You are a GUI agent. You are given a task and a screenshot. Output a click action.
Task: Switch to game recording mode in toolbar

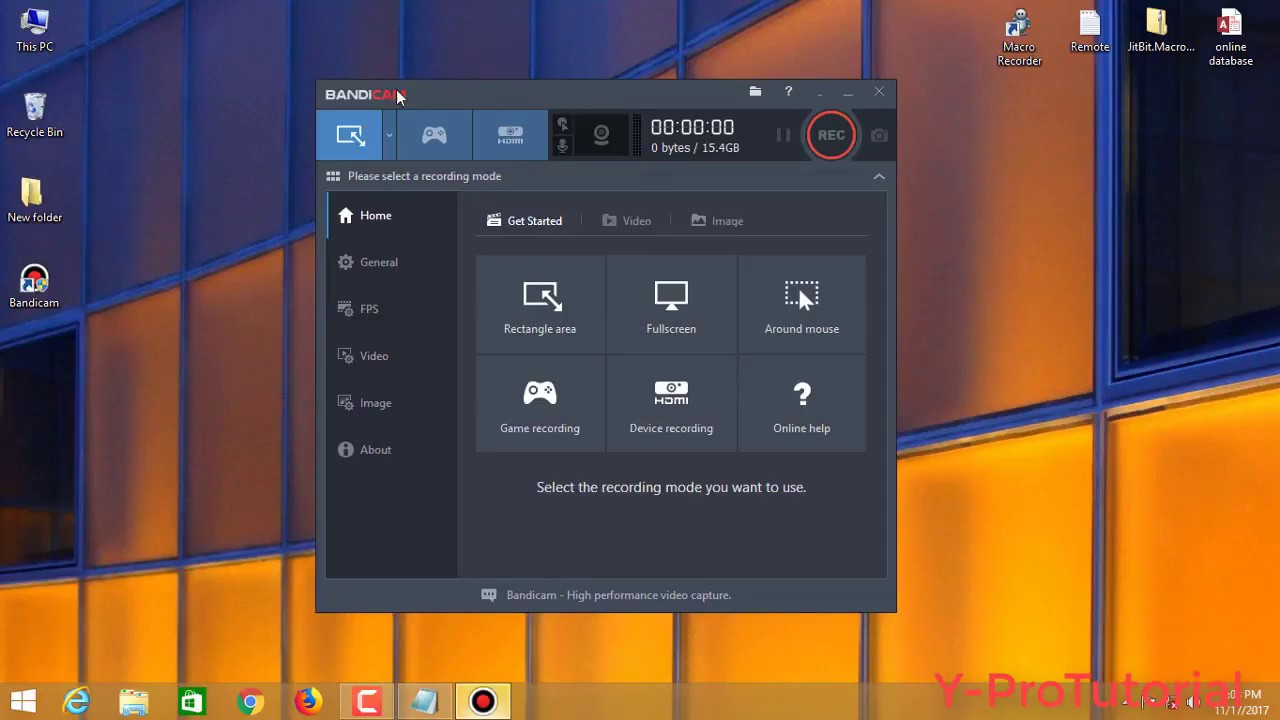(x=434, y=135)
